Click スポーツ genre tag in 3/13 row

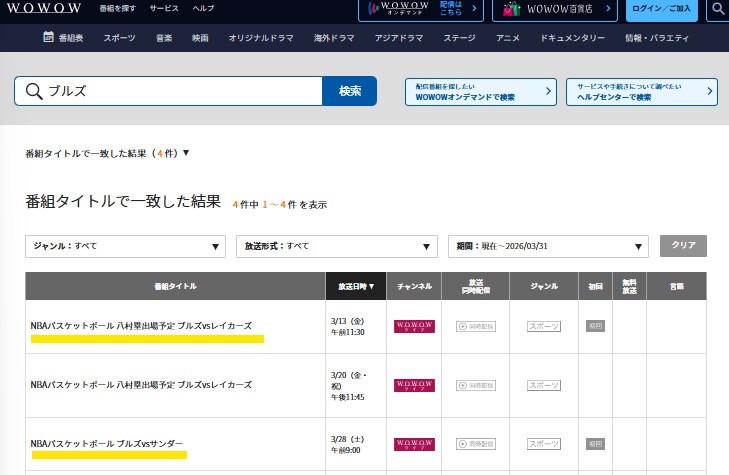(544, 326)
